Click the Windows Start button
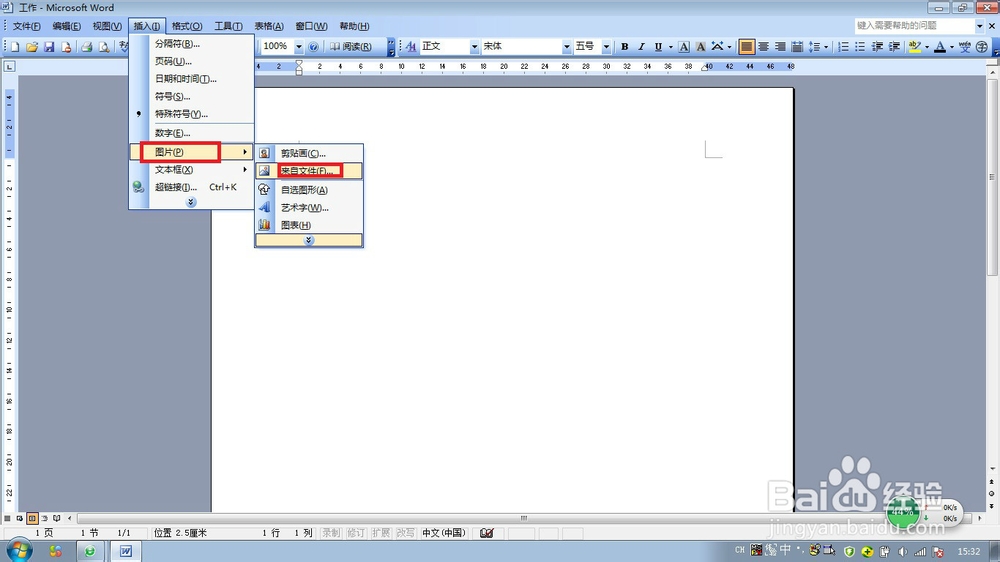This screenshot has height=562, width=1000. coord(19,550)
